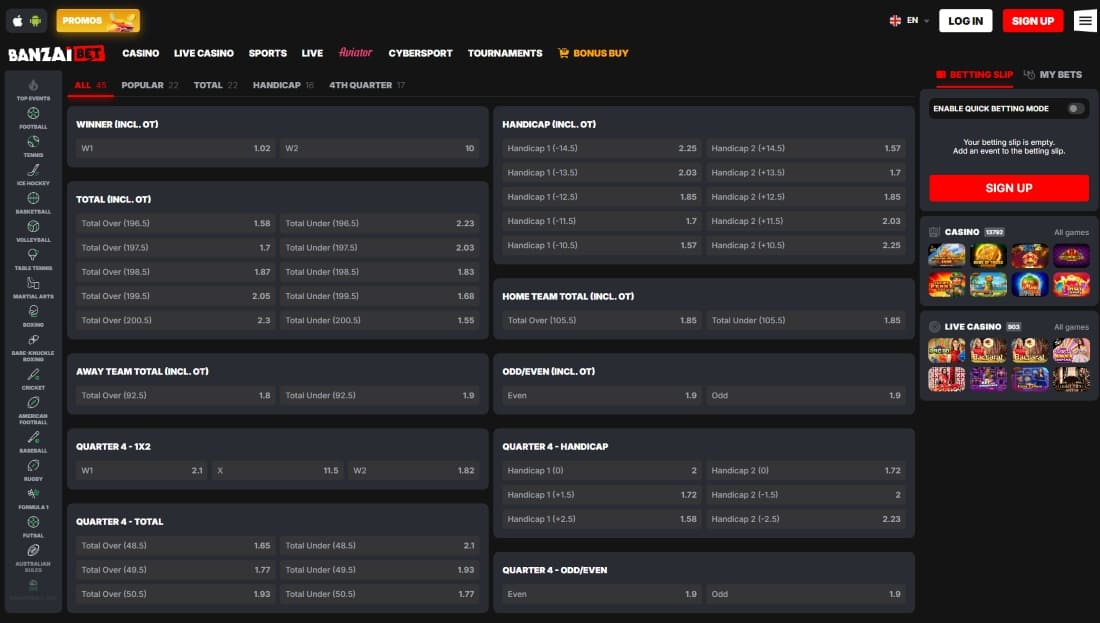
Task: Select Total Over (196.5) odds 1.58
Action: click(x=175, y=224)
